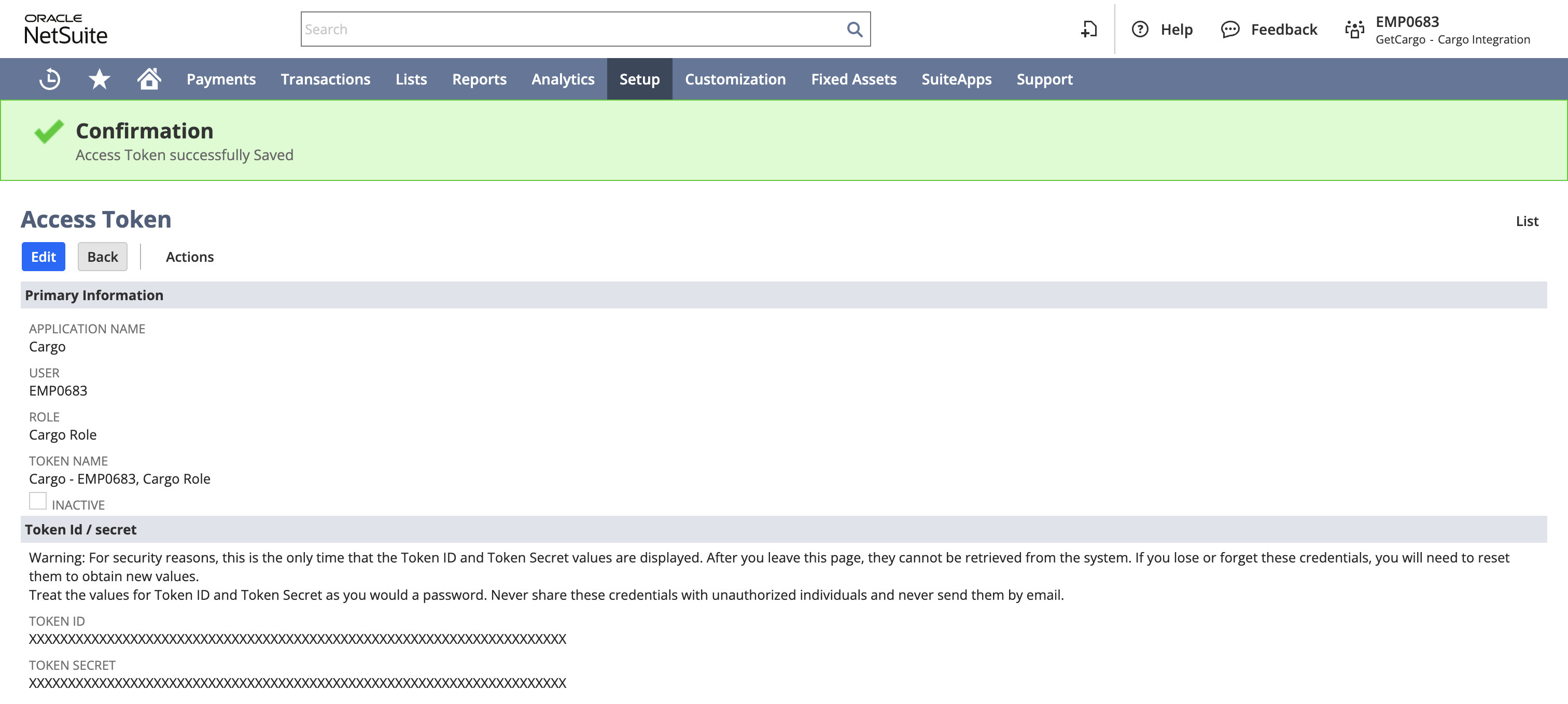Open the Shortcuts star icon

[x=99, y=79]
